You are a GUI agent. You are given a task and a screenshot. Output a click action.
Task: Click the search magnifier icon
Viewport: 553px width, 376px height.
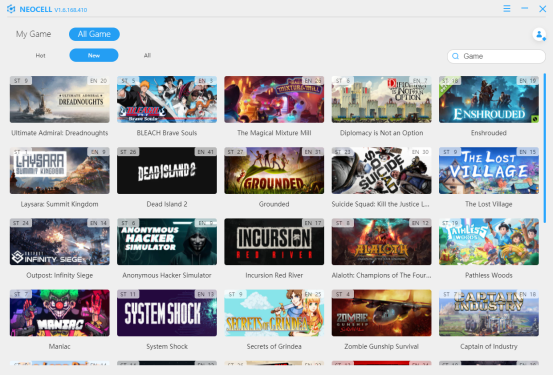click(455, 56)
